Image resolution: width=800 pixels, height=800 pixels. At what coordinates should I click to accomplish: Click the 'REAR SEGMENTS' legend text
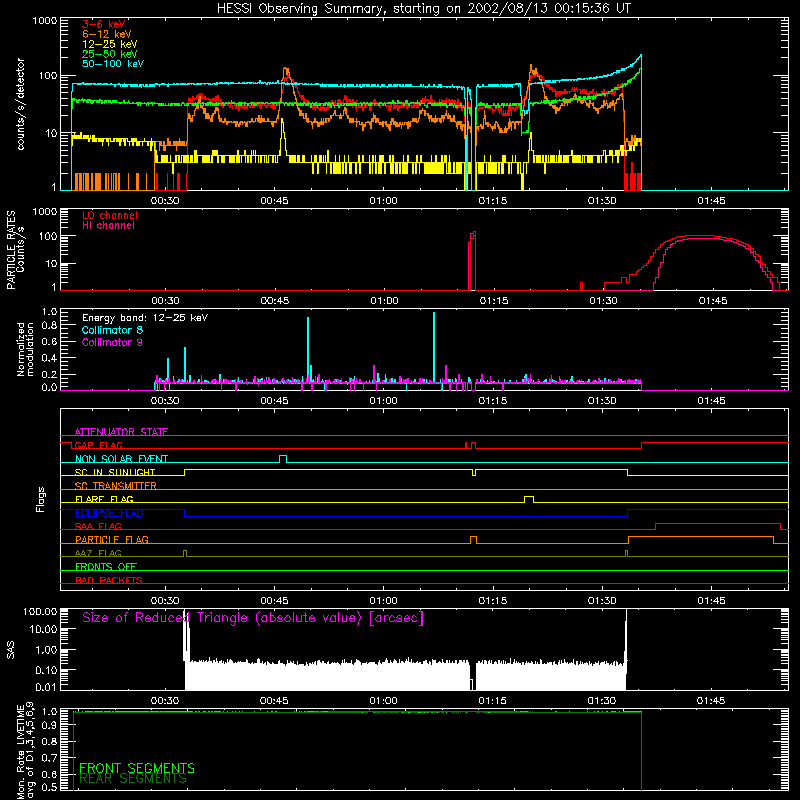133,779
